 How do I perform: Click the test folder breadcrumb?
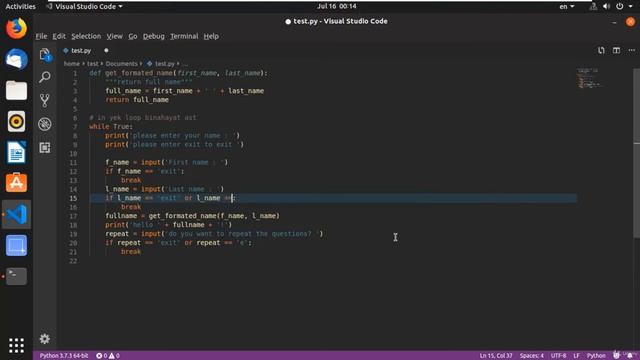pyautogui.click(x=93, y=64)
